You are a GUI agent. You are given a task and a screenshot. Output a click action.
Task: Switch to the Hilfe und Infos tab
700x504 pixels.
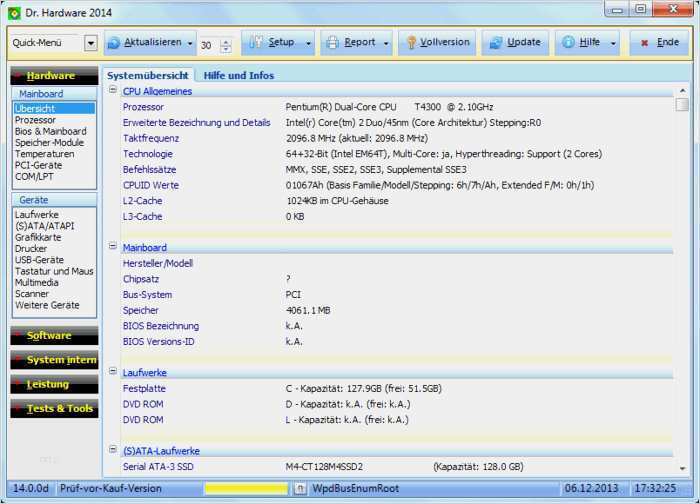pos(238,75)
